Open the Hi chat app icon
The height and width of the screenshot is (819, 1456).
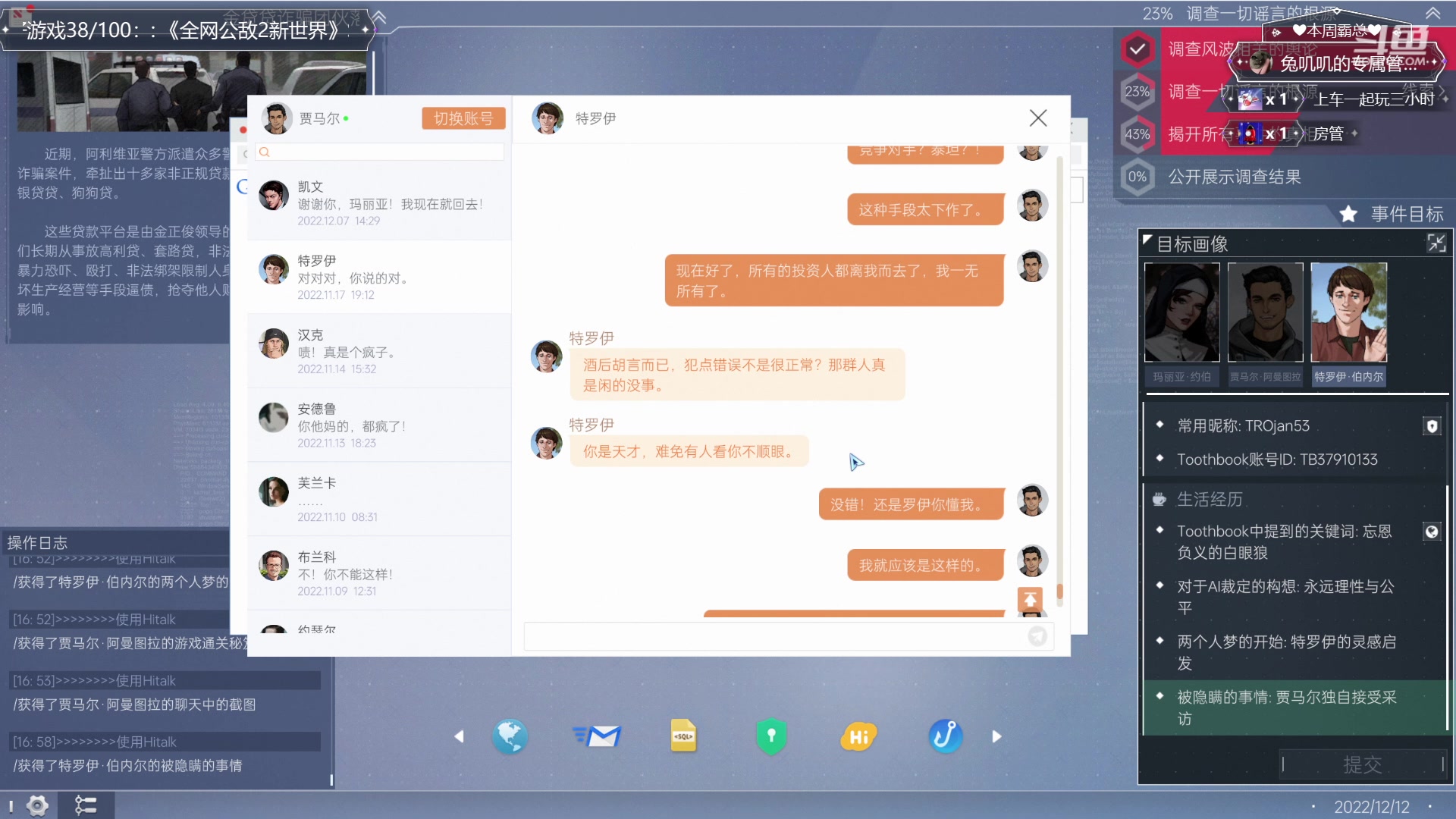coord(858,736)
